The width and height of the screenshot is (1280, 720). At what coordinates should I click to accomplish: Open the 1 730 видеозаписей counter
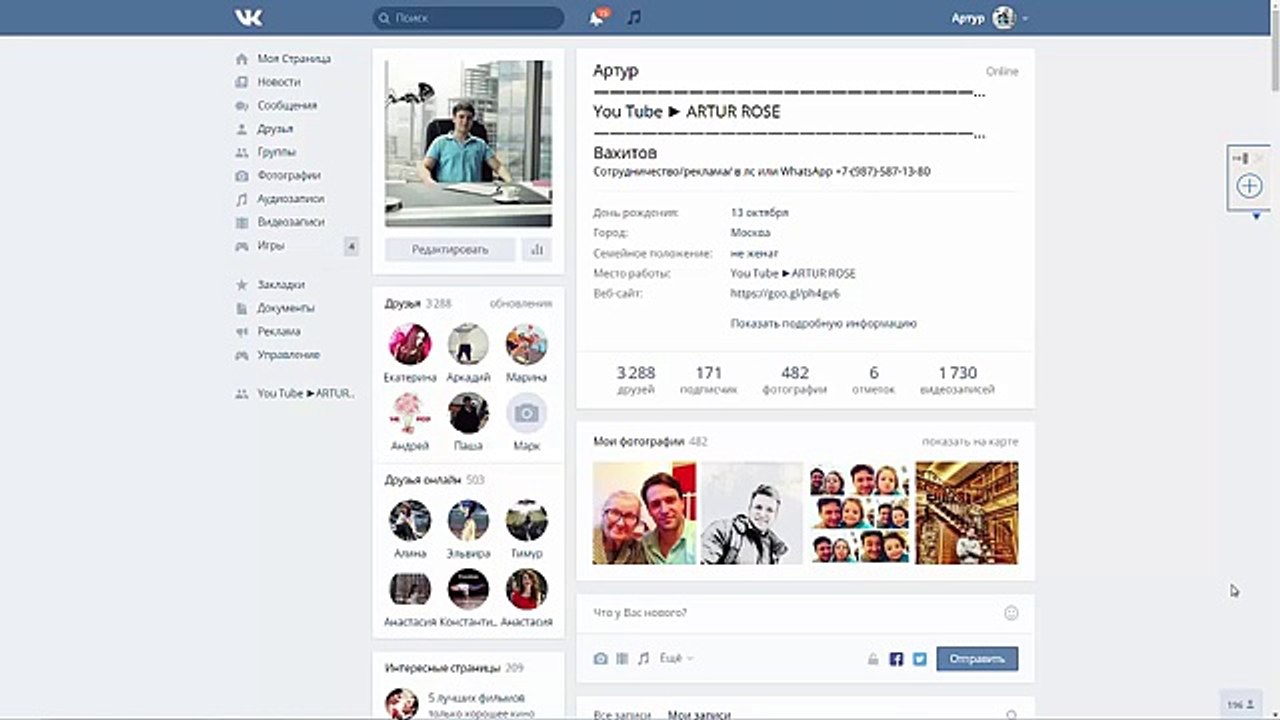pyautogui.click(x=957, y=380)
